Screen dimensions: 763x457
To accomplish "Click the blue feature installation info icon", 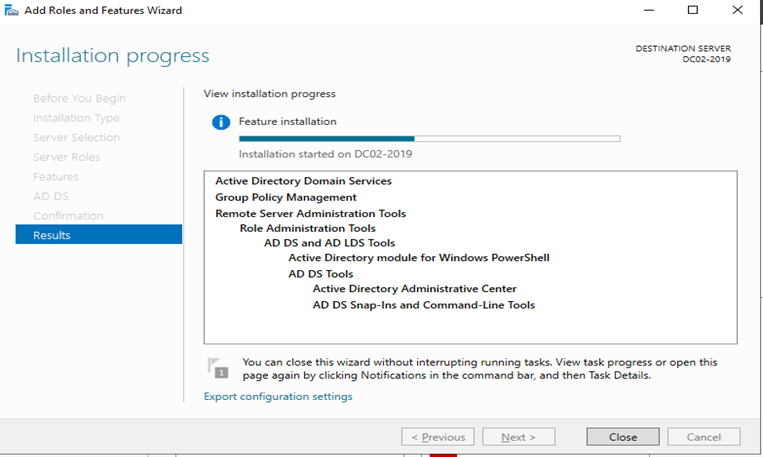I will tap(220, 122).
